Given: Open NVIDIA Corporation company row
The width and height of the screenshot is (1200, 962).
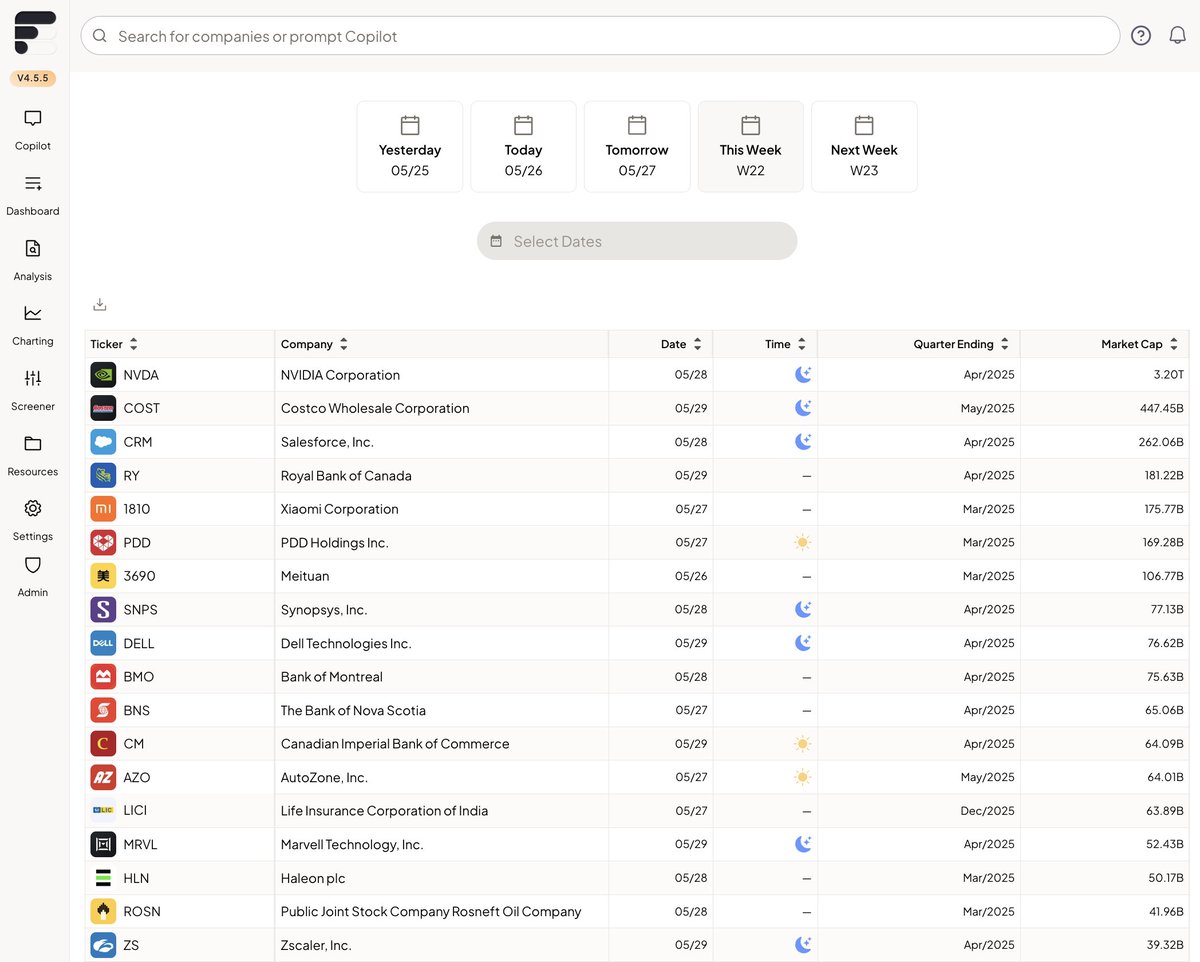Looking at the screenshot, I should (x=637, y=375).
